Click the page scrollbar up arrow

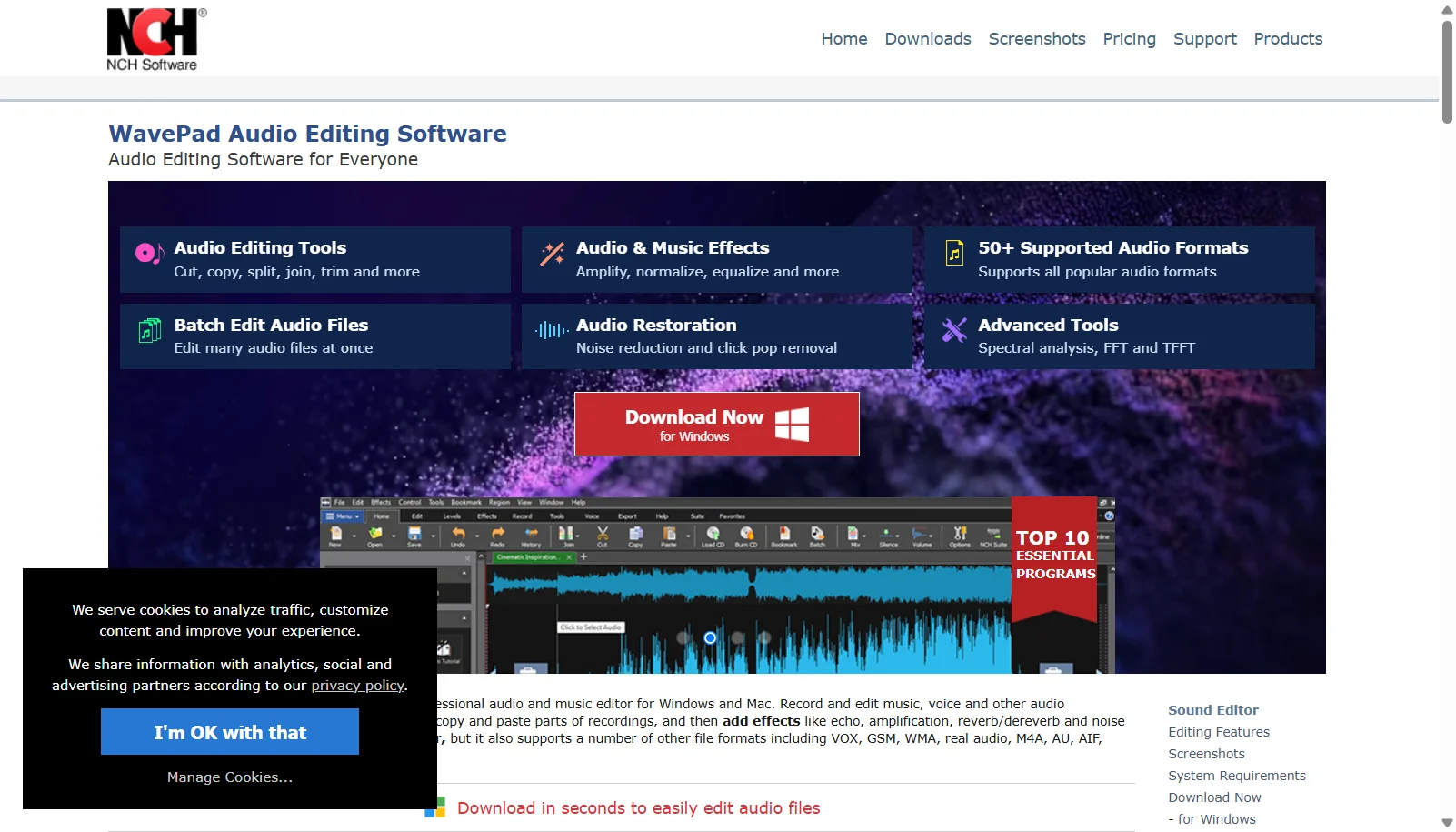tap(1447, 9)
